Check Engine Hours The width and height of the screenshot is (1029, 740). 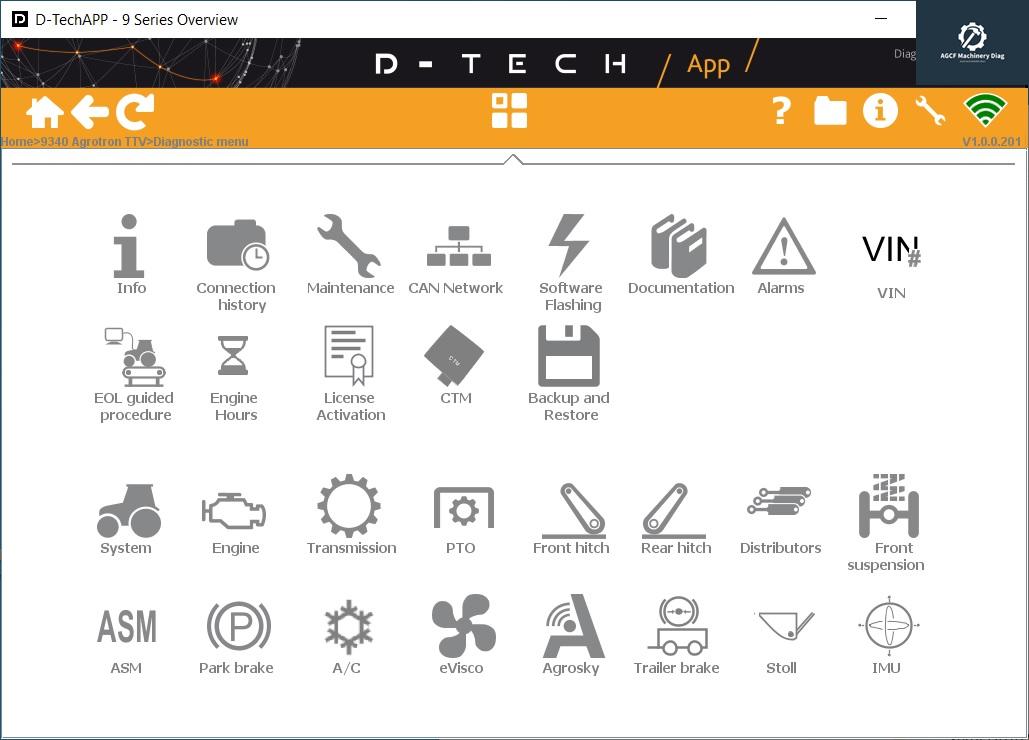(x=234, y=355)
